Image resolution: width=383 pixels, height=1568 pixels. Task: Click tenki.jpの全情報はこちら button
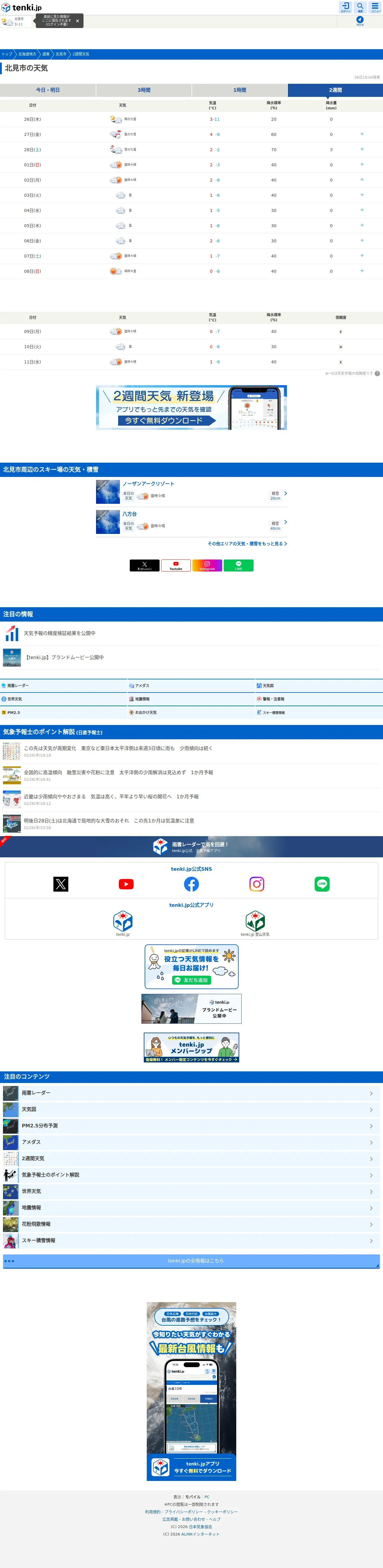point(191,1261)
